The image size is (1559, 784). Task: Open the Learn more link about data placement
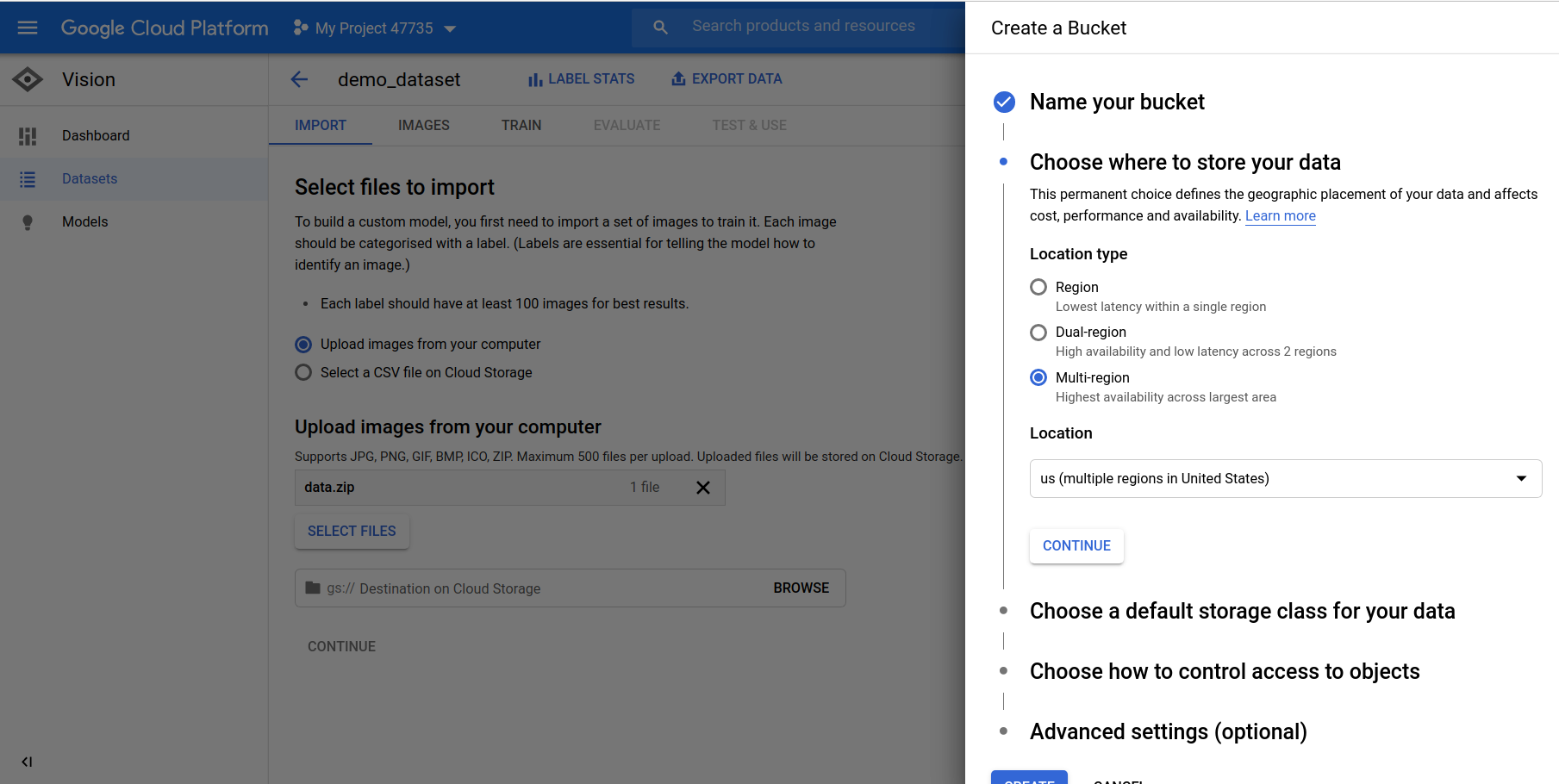tap(1281, 215)
